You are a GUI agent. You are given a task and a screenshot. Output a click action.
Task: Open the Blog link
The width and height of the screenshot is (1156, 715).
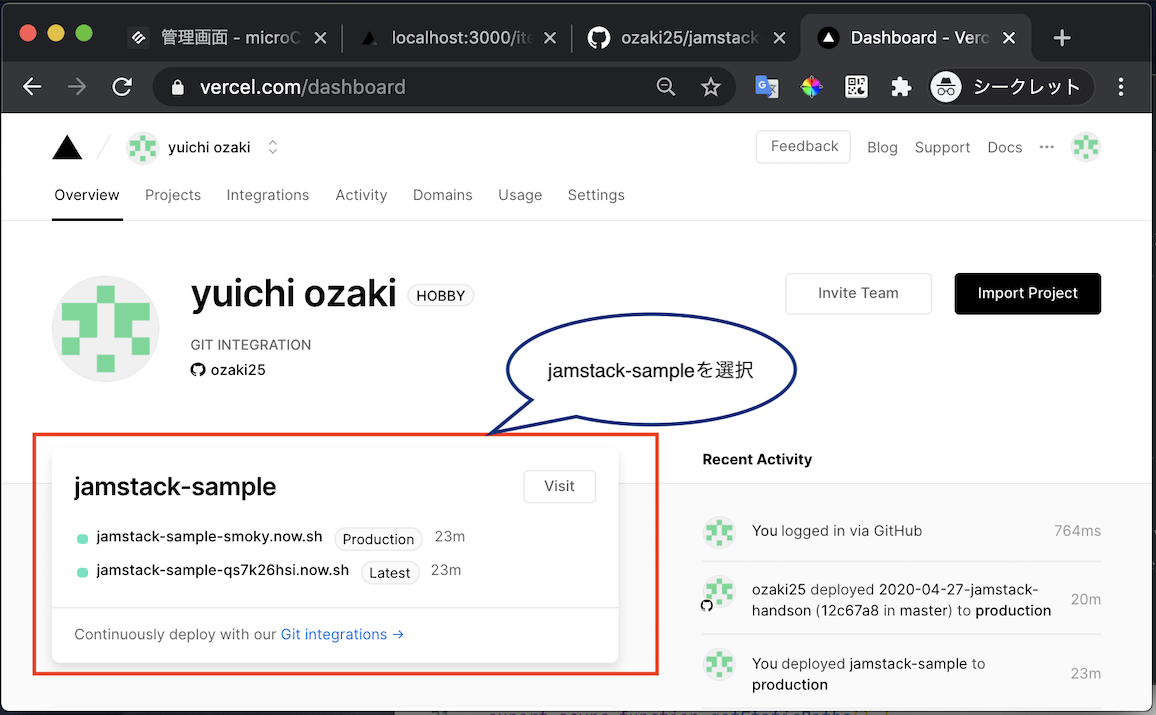point(882,147)
